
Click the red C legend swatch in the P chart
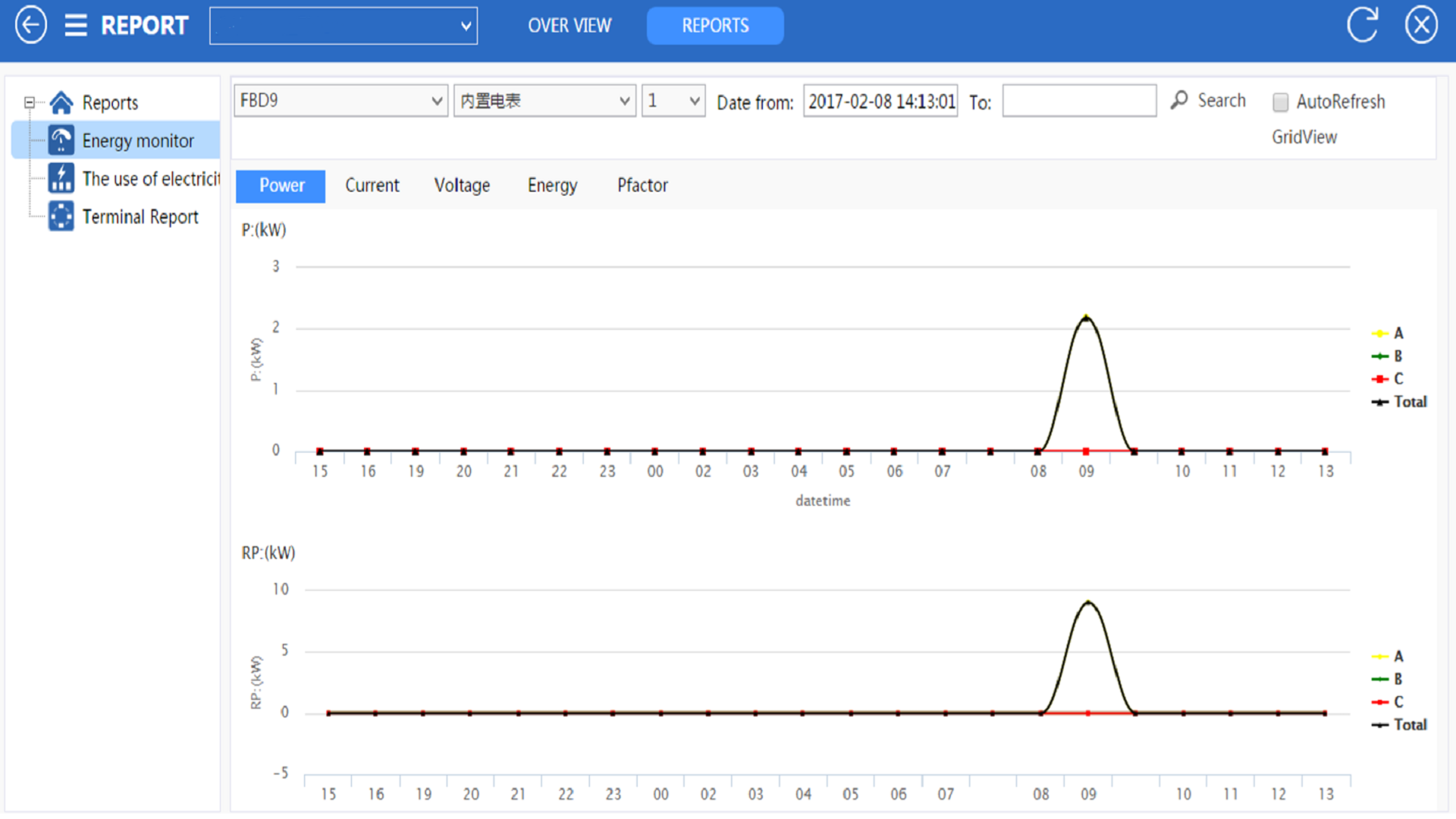1379,379
